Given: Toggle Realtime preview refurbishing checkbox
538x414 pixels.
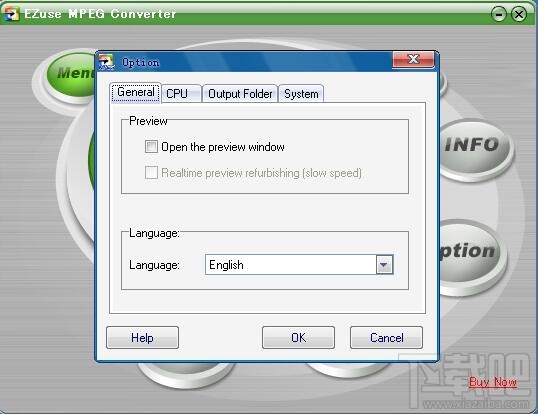Looking at the screenshot, I should click(x=151, y=173).
